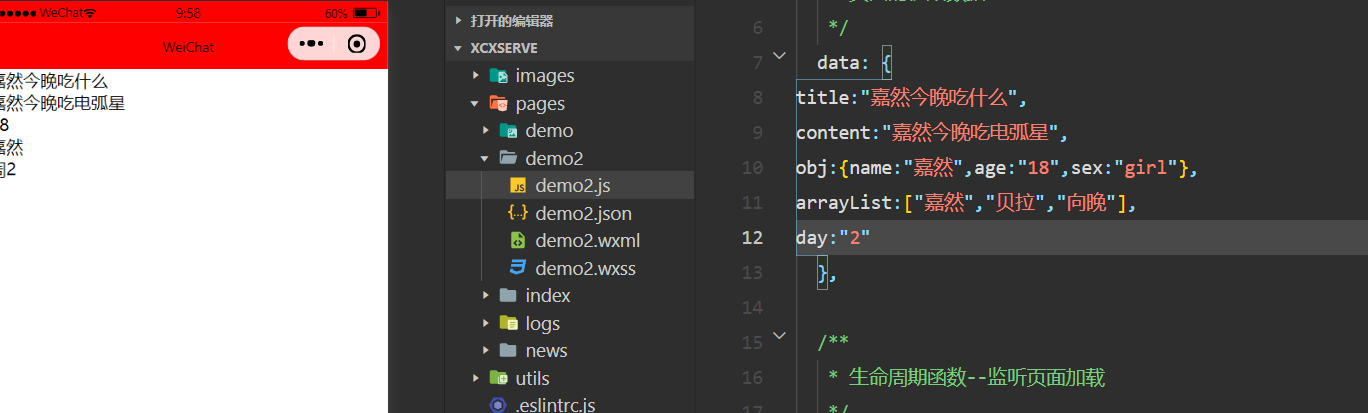Click the demo2.wxml file icon
The image size is (1368, 413).
click(x=518, y=241)
